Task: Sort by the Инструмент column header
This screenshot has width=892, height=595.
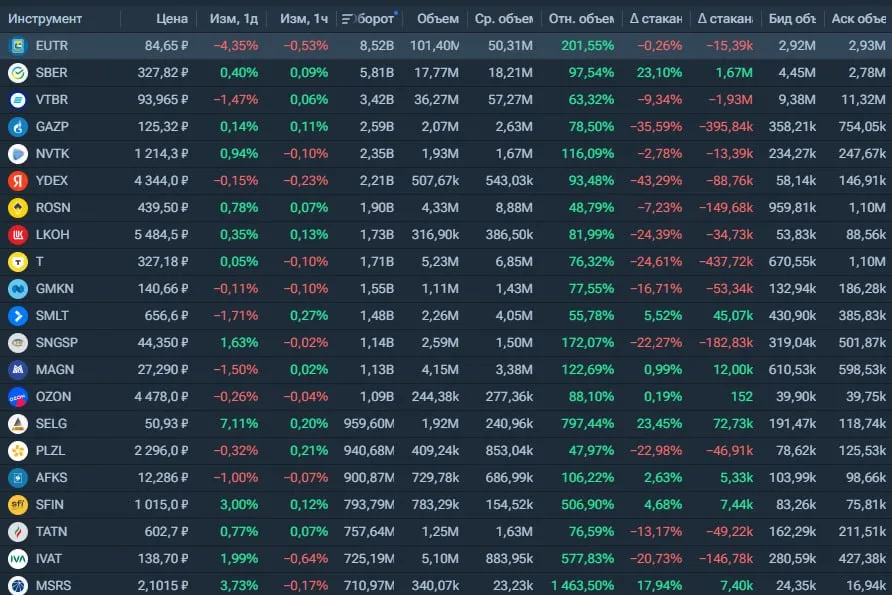Action: (45, 19)
